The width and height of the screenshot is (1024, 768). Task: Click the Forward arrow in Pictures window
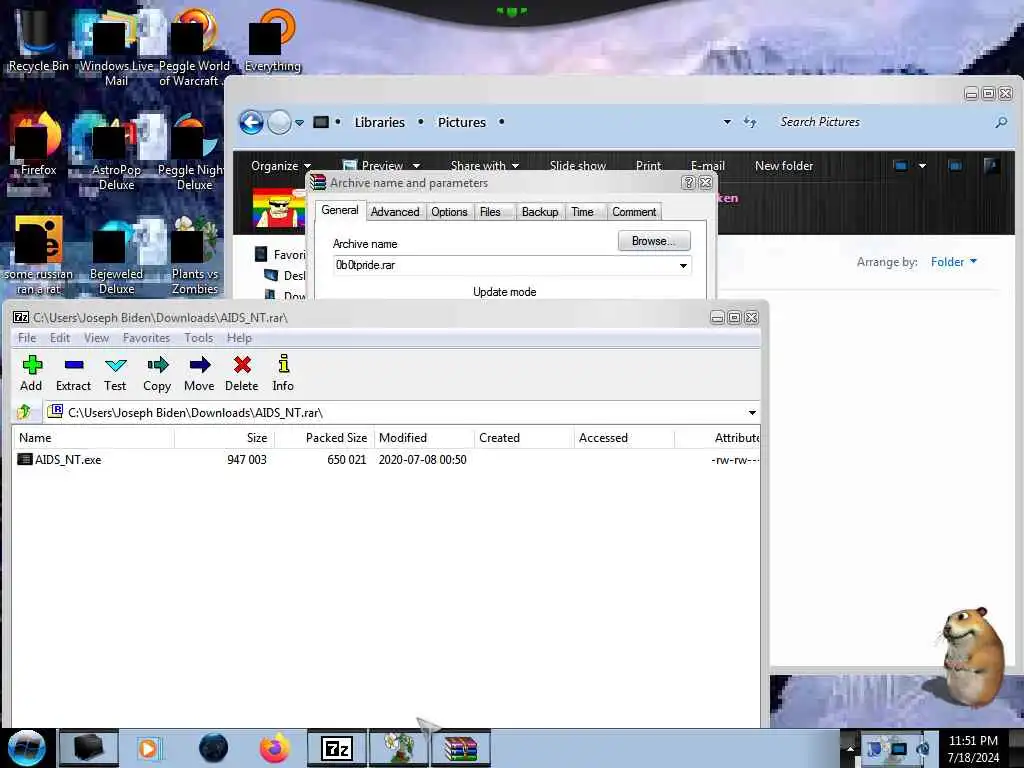(280, 122)
